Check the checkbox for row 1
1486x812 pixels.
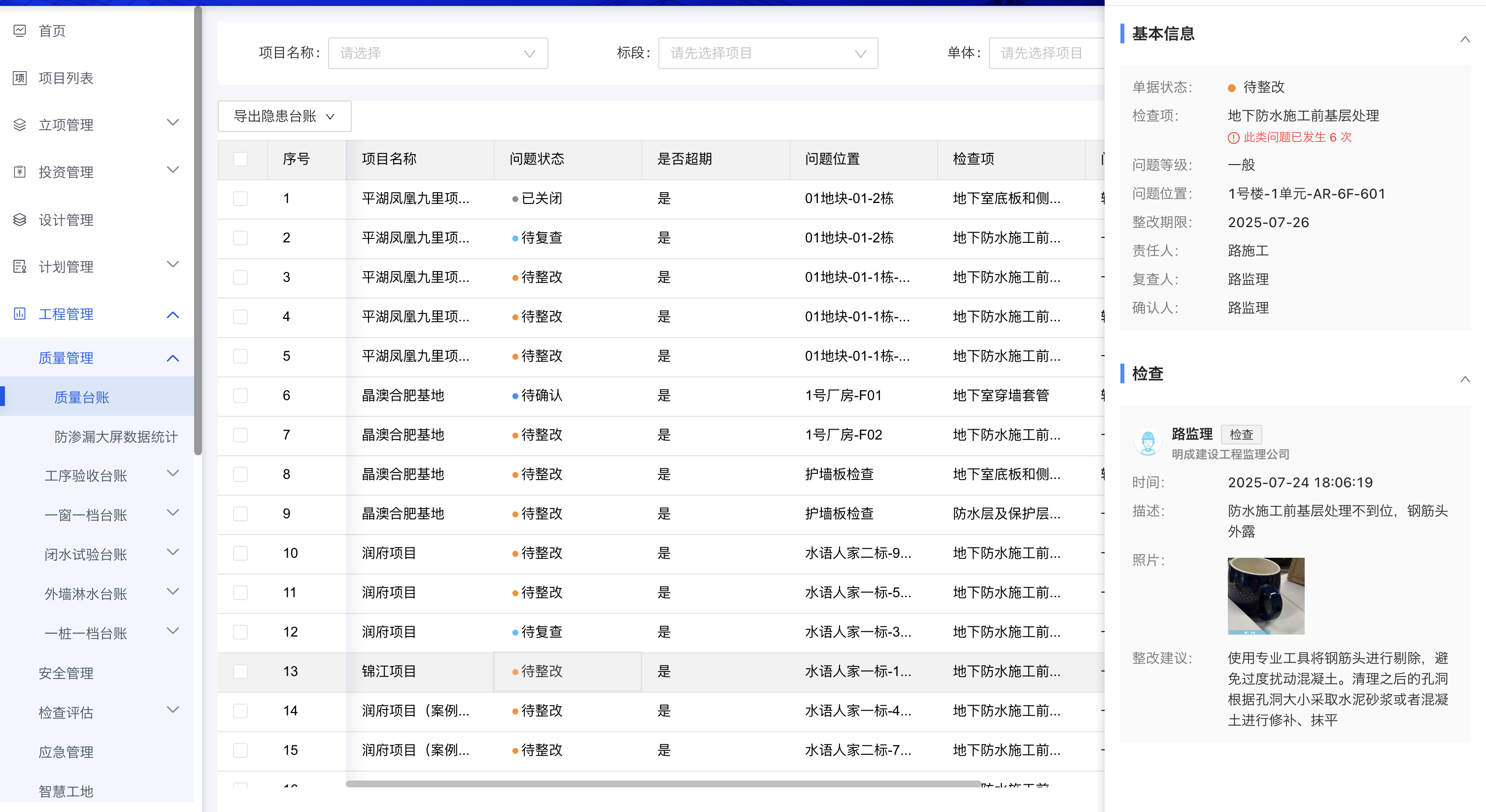tap(240, 199)
